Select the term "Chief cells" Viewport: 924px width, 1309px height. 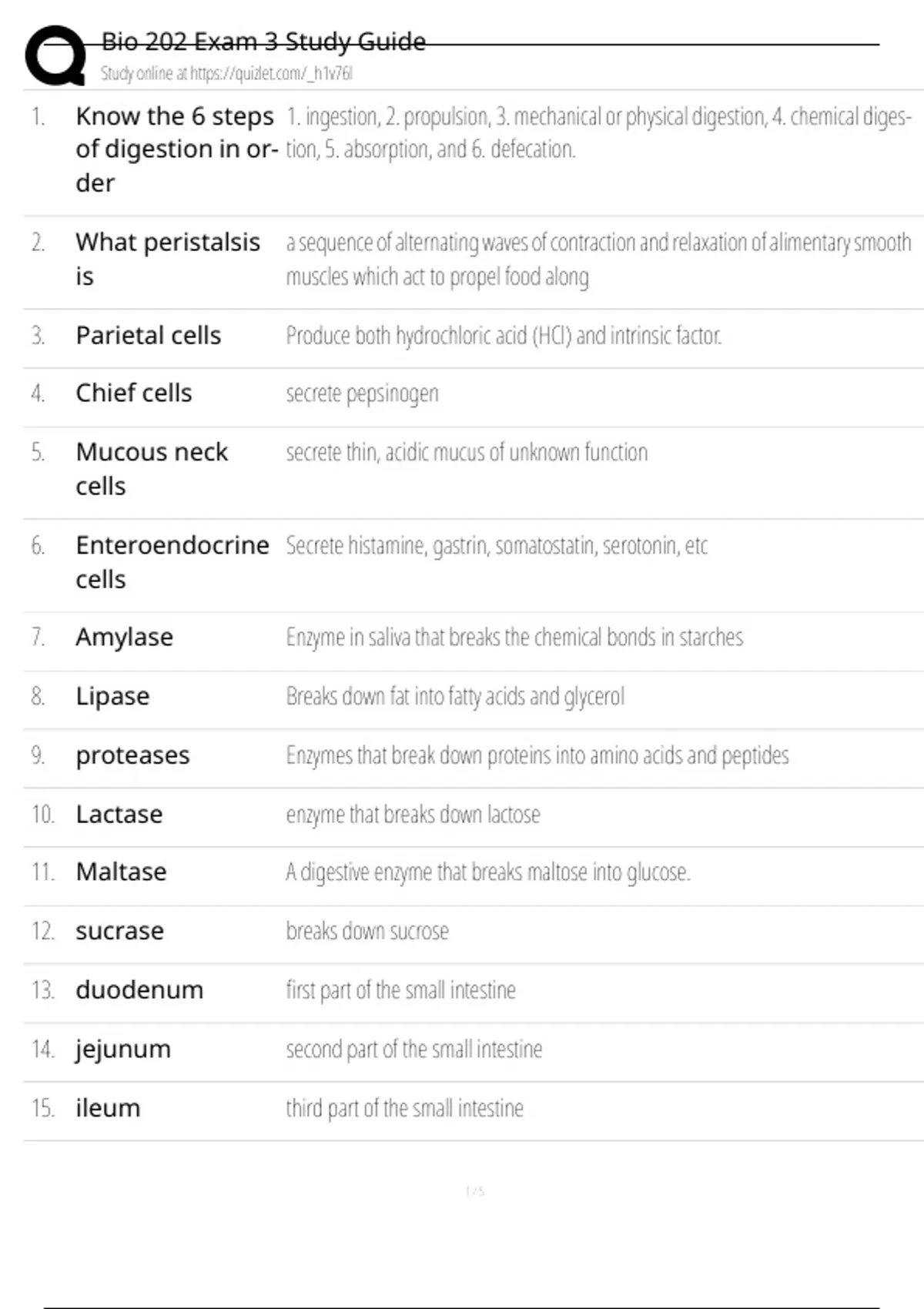click(133, 393)
